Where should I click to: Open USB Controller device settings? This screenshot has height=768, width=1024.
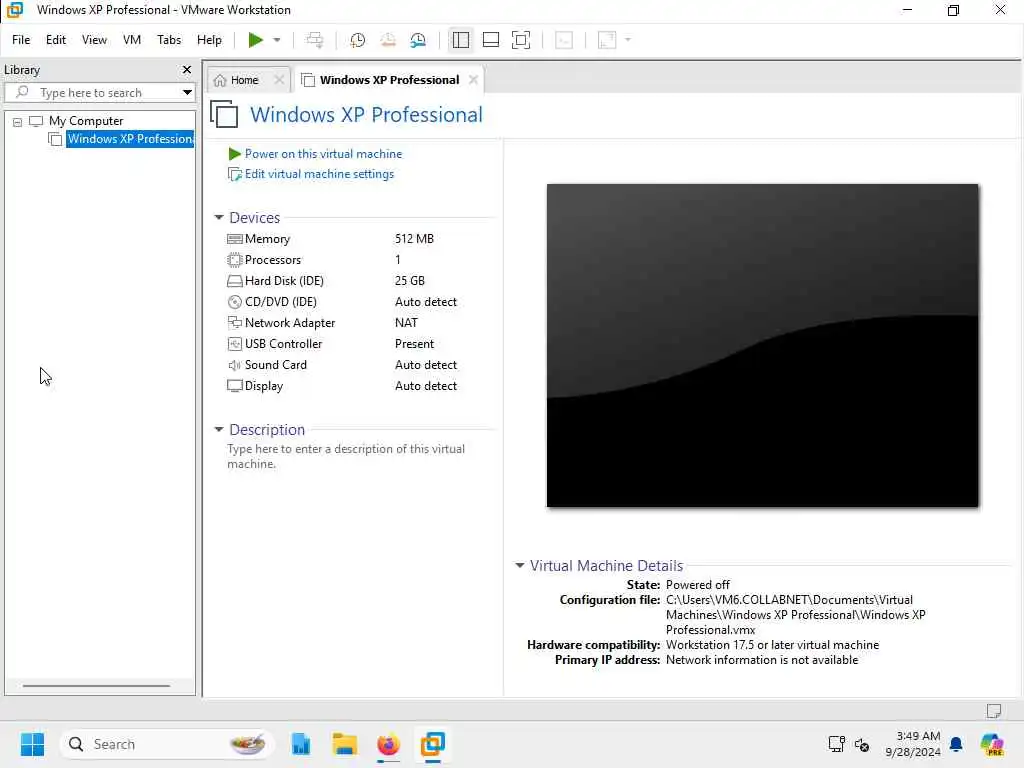point(283,344)
